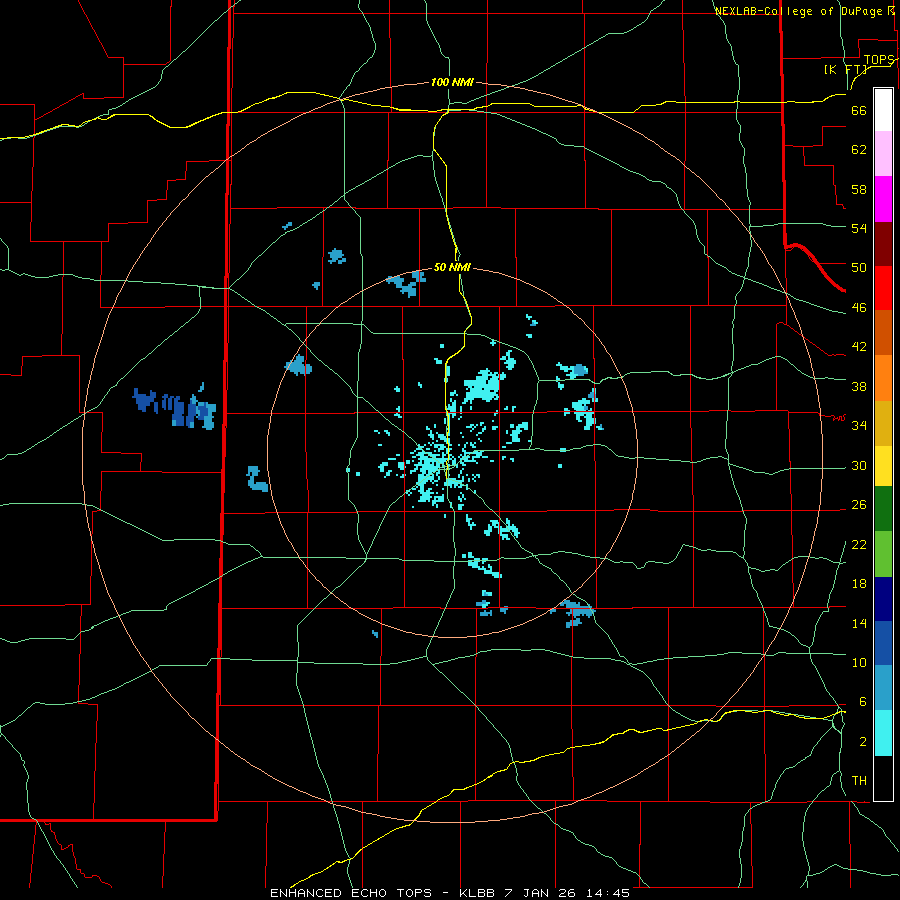The image size is (900, 900).
Task: Click the light blue 6 kft legend swatch
Action: coord(883,688)
